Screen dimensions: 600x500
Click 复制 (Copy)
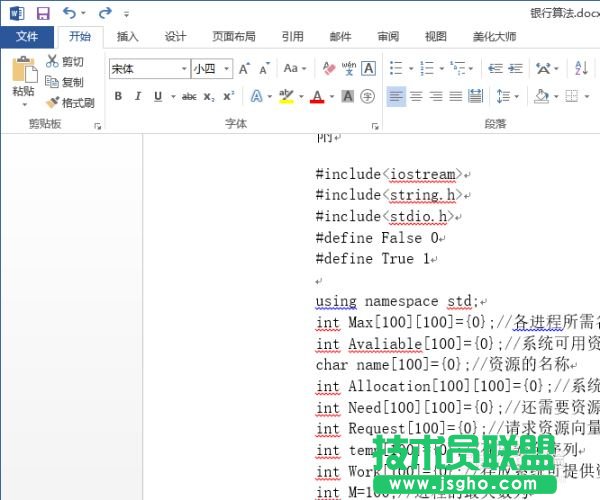coord(65,82)
